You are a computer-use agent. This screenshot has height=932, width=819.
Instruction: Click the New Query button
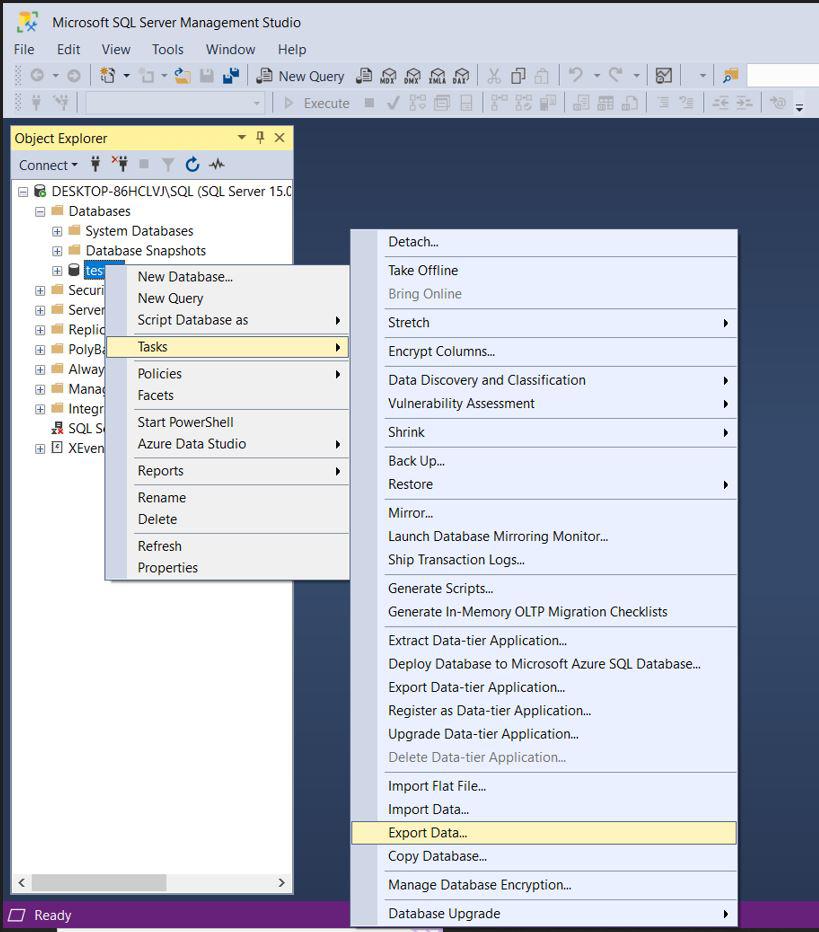coord(301,76)
